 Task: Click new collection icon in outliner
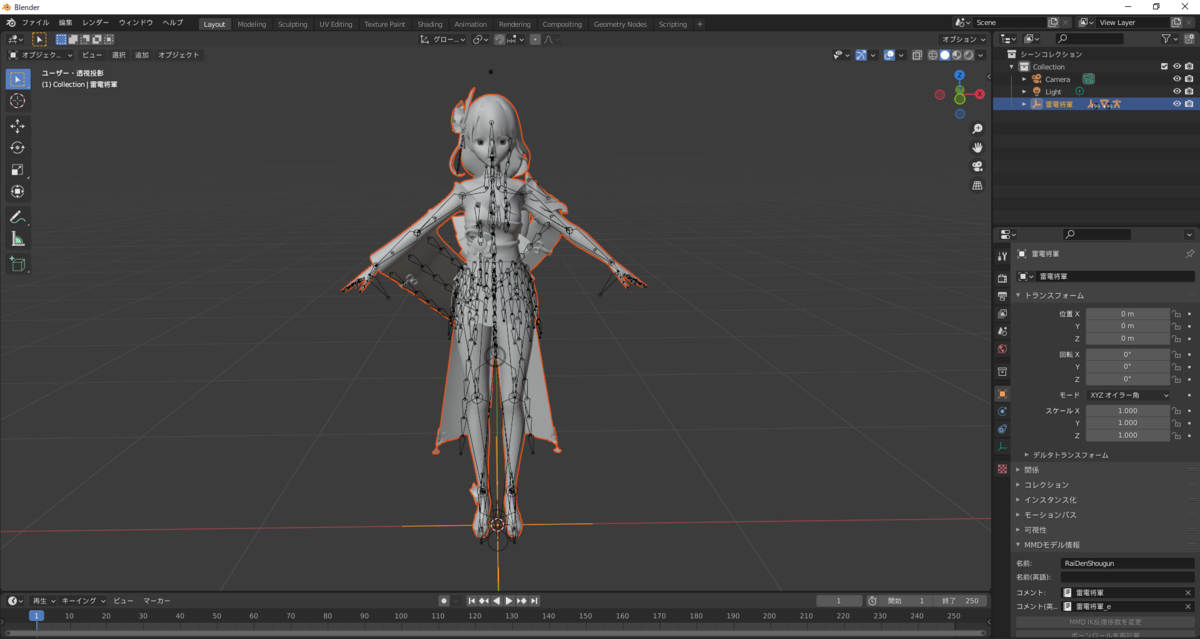tap(1188, 38)
